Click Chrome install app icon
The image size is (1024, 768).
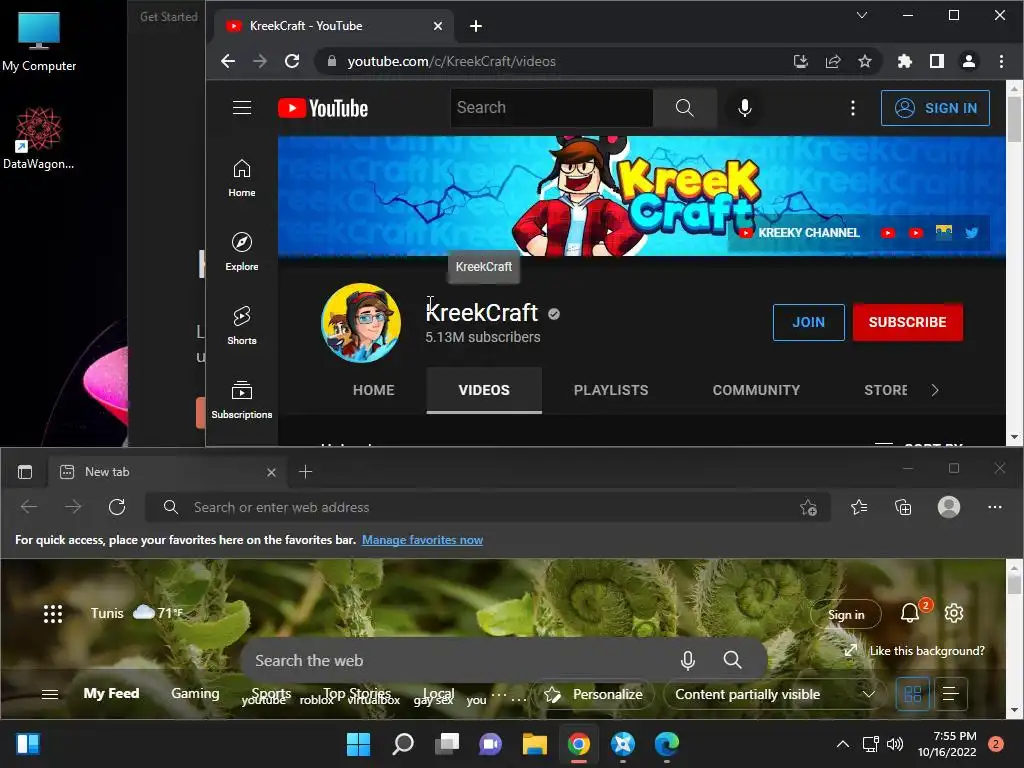pos(801,61)
